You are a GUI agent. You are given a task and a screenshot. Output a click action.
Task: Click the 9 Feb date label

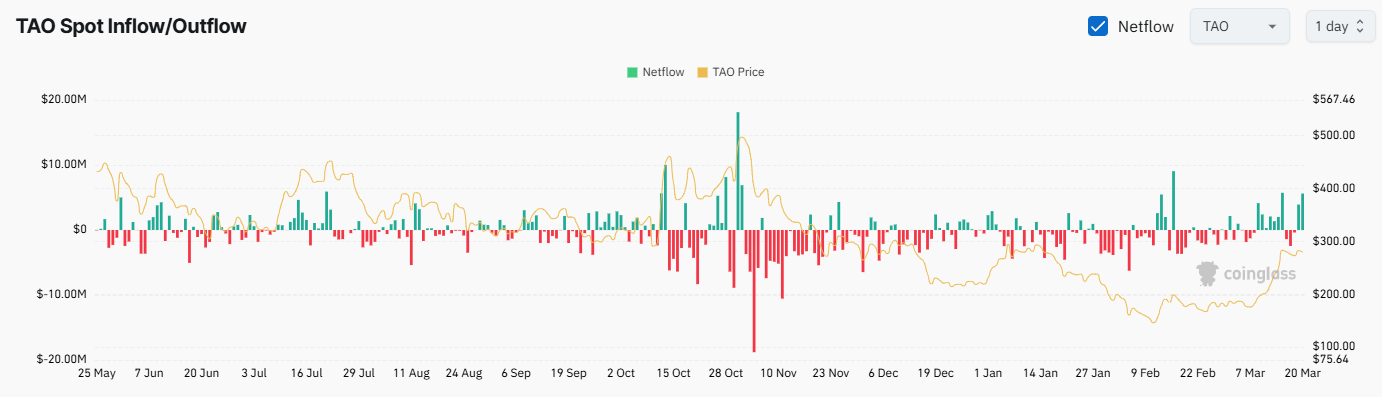point(1145,373)
